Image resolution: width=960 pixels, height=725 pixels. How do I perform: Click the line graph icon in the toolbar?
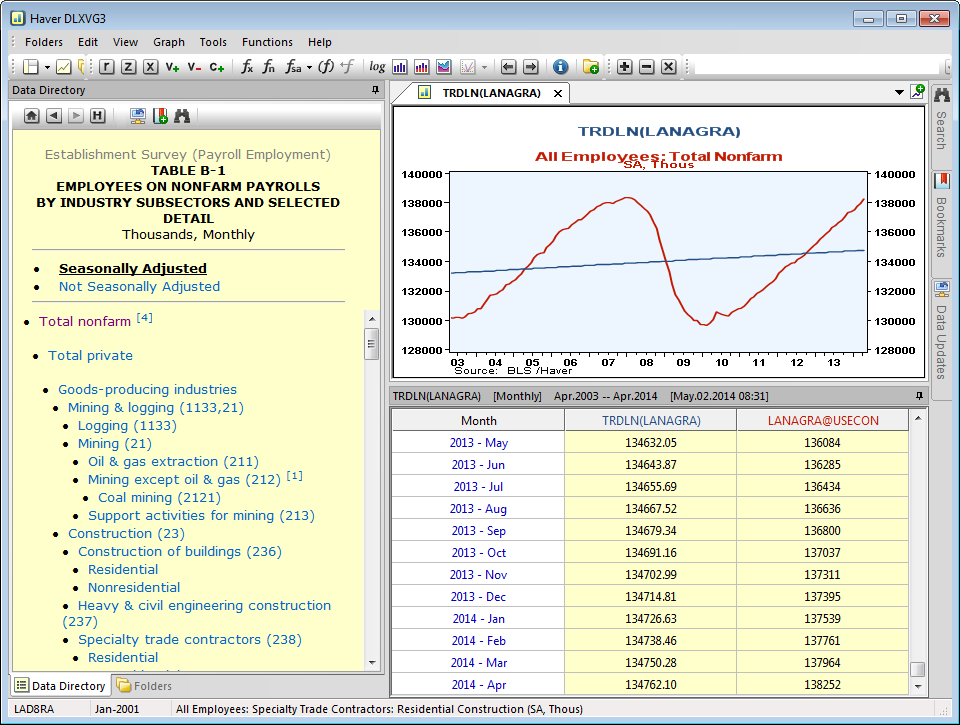(63, 67)
